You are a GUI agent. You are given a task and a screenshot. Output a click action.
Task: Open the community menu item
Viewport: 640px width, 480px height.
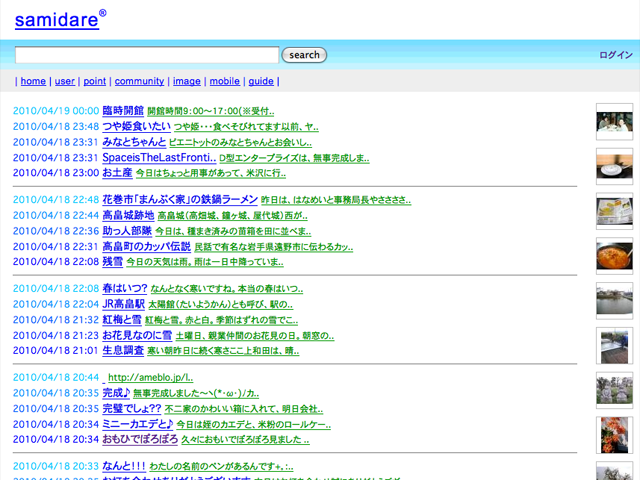(139, 81)
